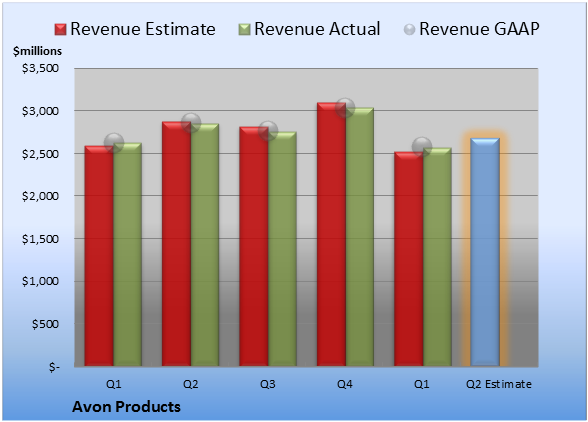Click the '$2,500' axis value

tap(40, 154)
